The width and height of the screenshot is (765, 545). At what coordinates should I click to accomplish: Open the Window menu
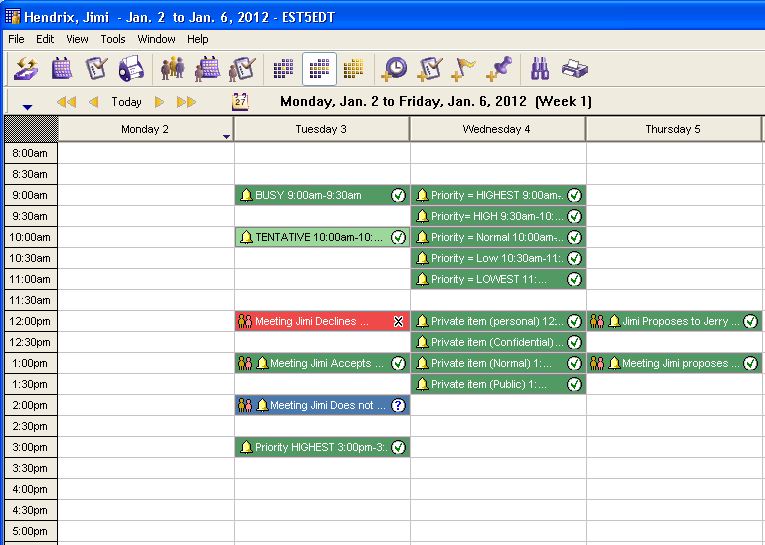156,39
